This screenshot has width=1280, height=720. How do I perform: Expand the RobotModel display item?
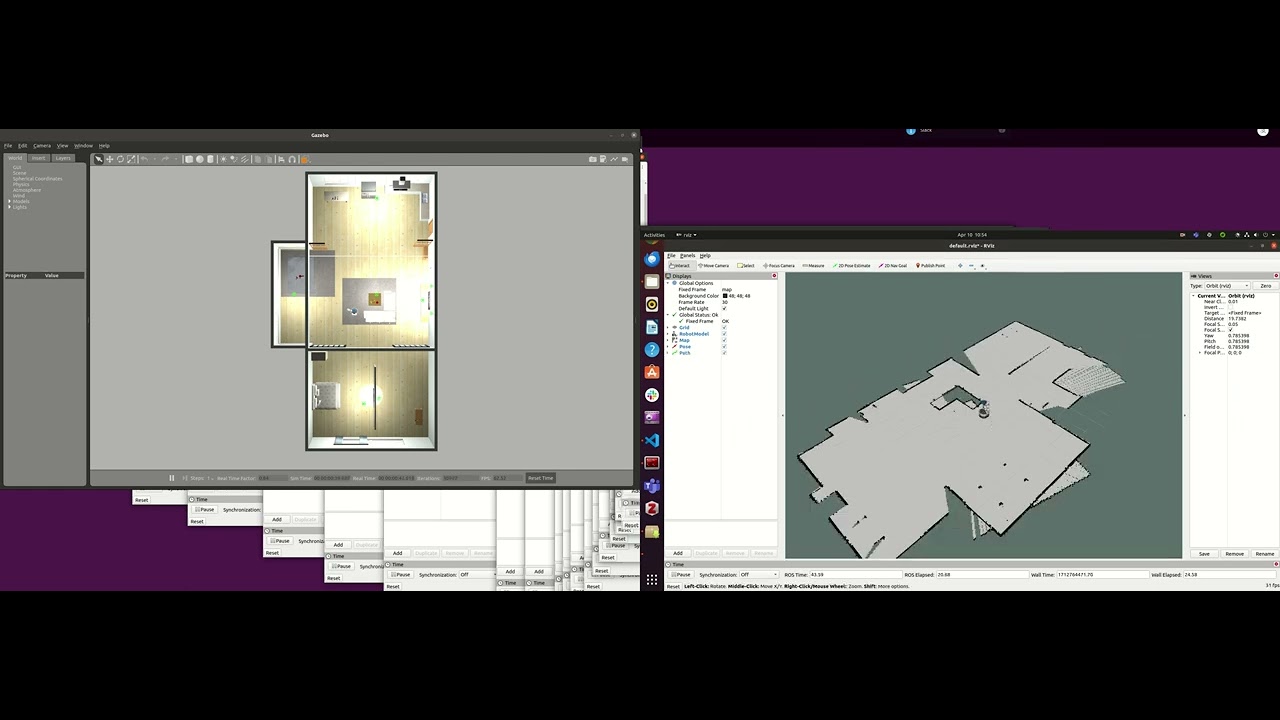click(669, 334)
